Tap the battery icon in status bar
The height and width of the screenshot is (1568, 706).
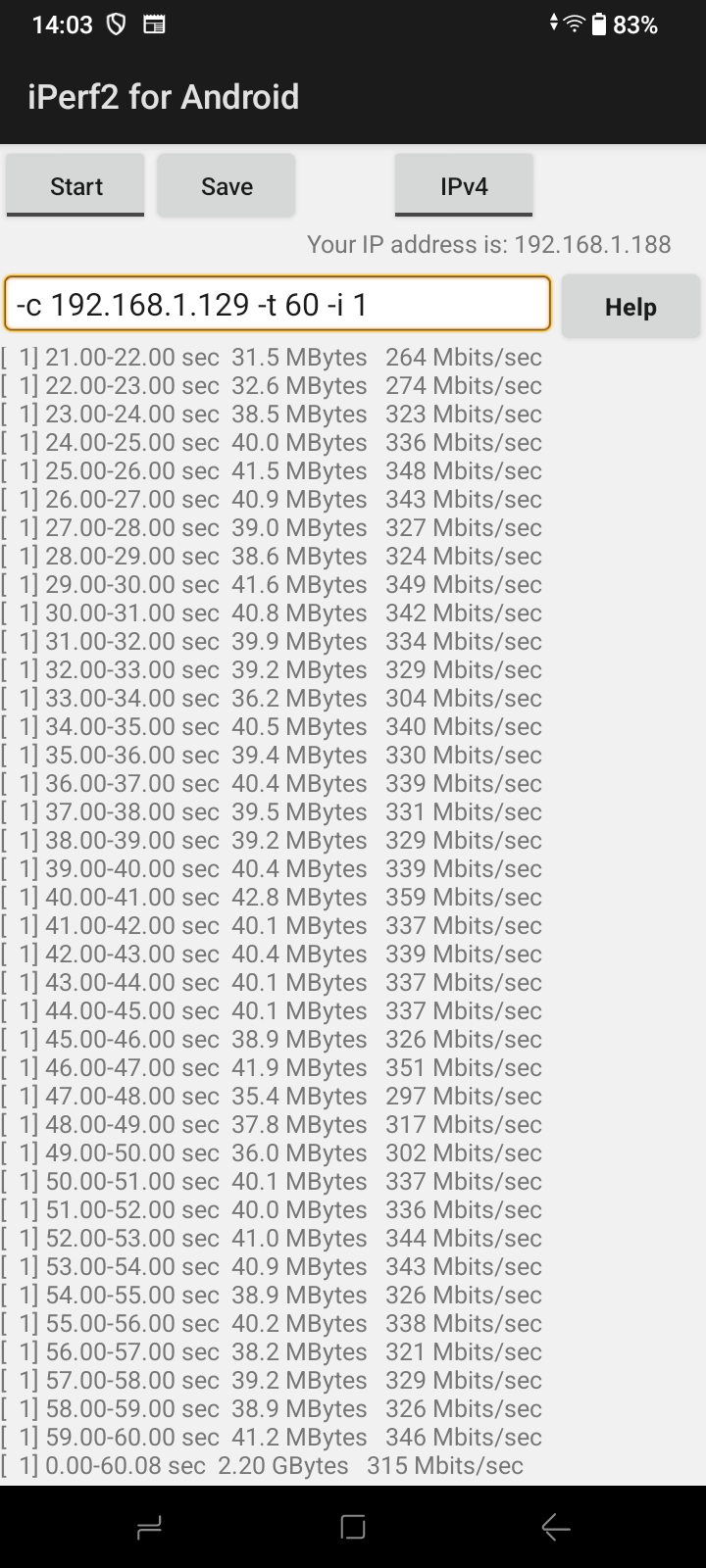point(599,24)
